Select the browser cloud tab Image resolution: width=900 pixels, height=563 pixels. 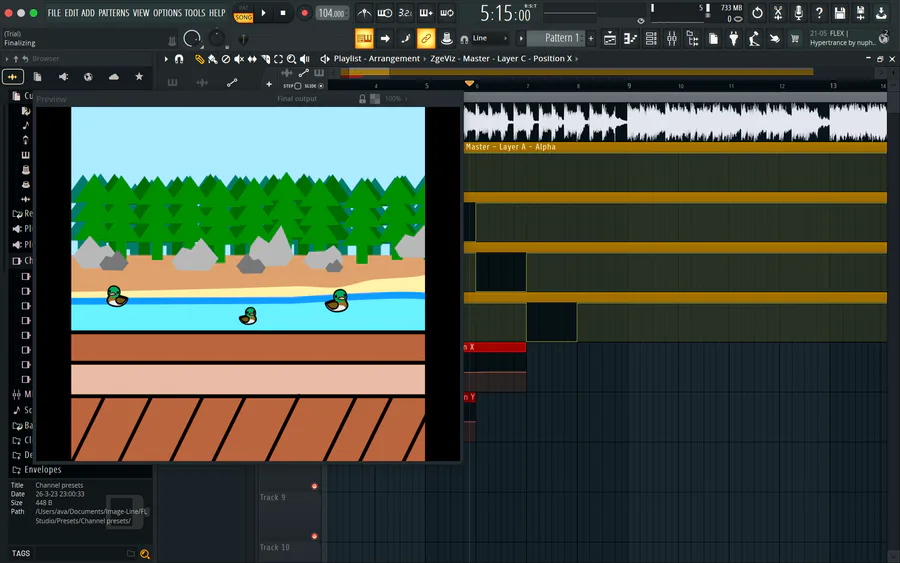click(x=114, y=77)
